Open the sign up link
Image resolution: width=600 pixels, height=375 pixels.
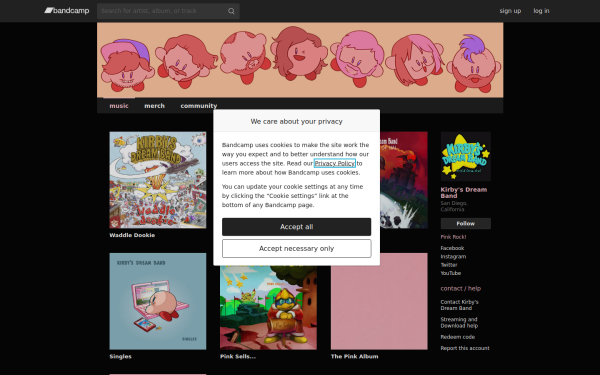point(510,11)
